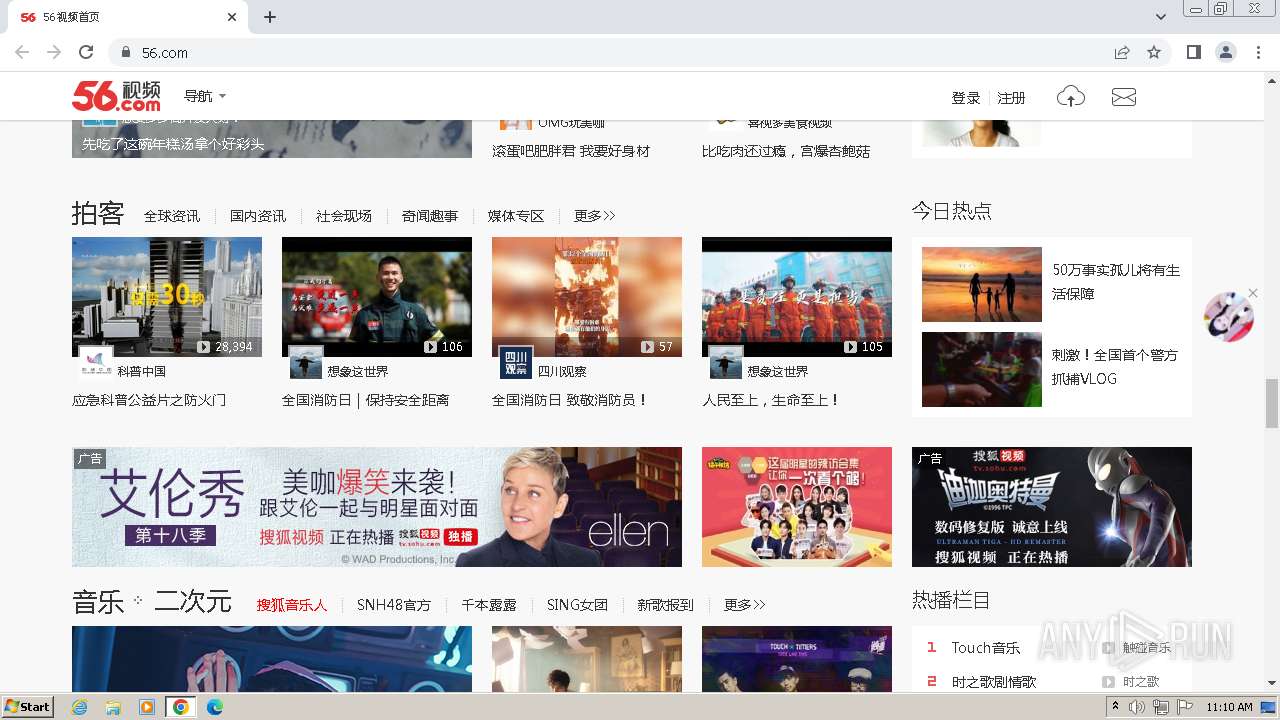
Task: Select 国内资讯 category tab
Action: pos(258,216)
